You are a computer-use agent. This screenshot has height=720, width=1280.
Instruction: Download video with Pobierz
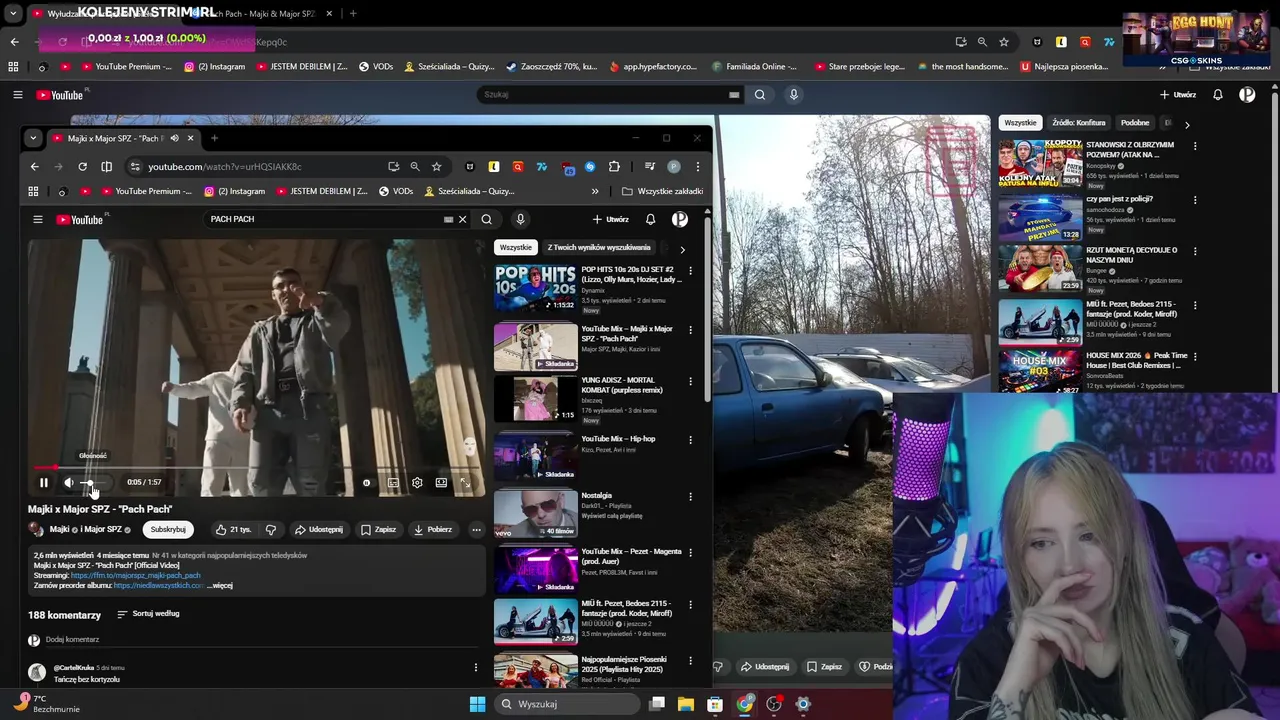pos(433,529)
